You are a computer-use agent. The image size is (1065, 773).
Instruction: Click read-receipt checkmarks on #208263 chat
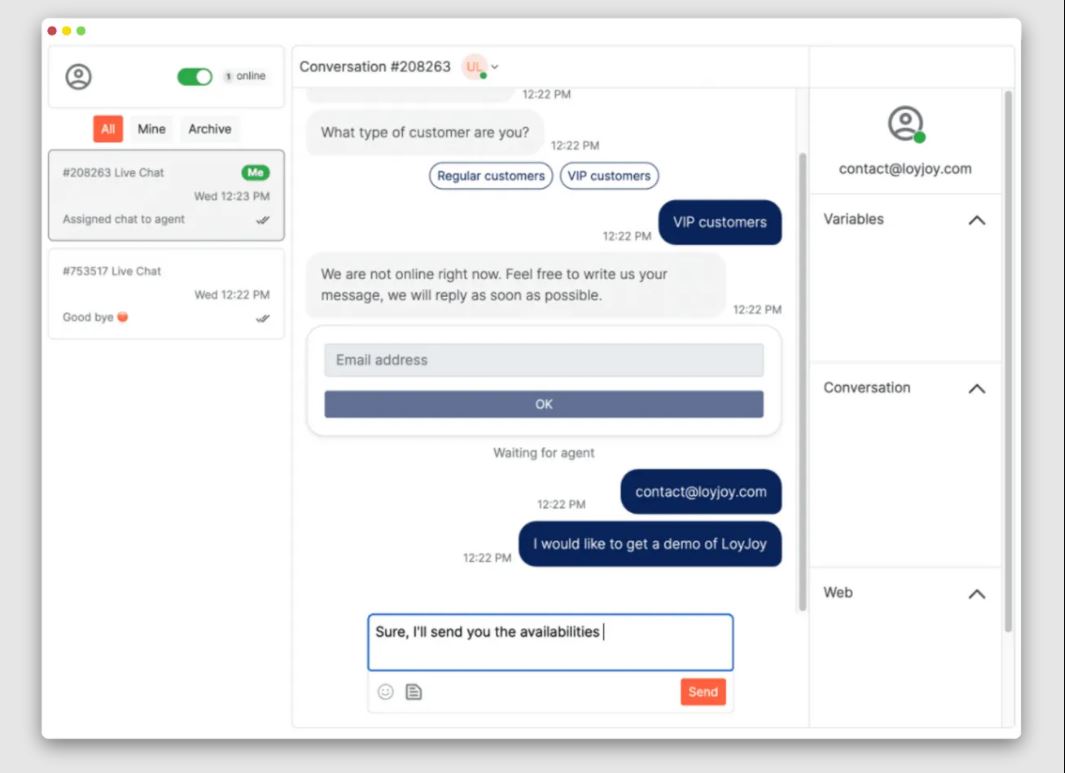pos(263,220)
